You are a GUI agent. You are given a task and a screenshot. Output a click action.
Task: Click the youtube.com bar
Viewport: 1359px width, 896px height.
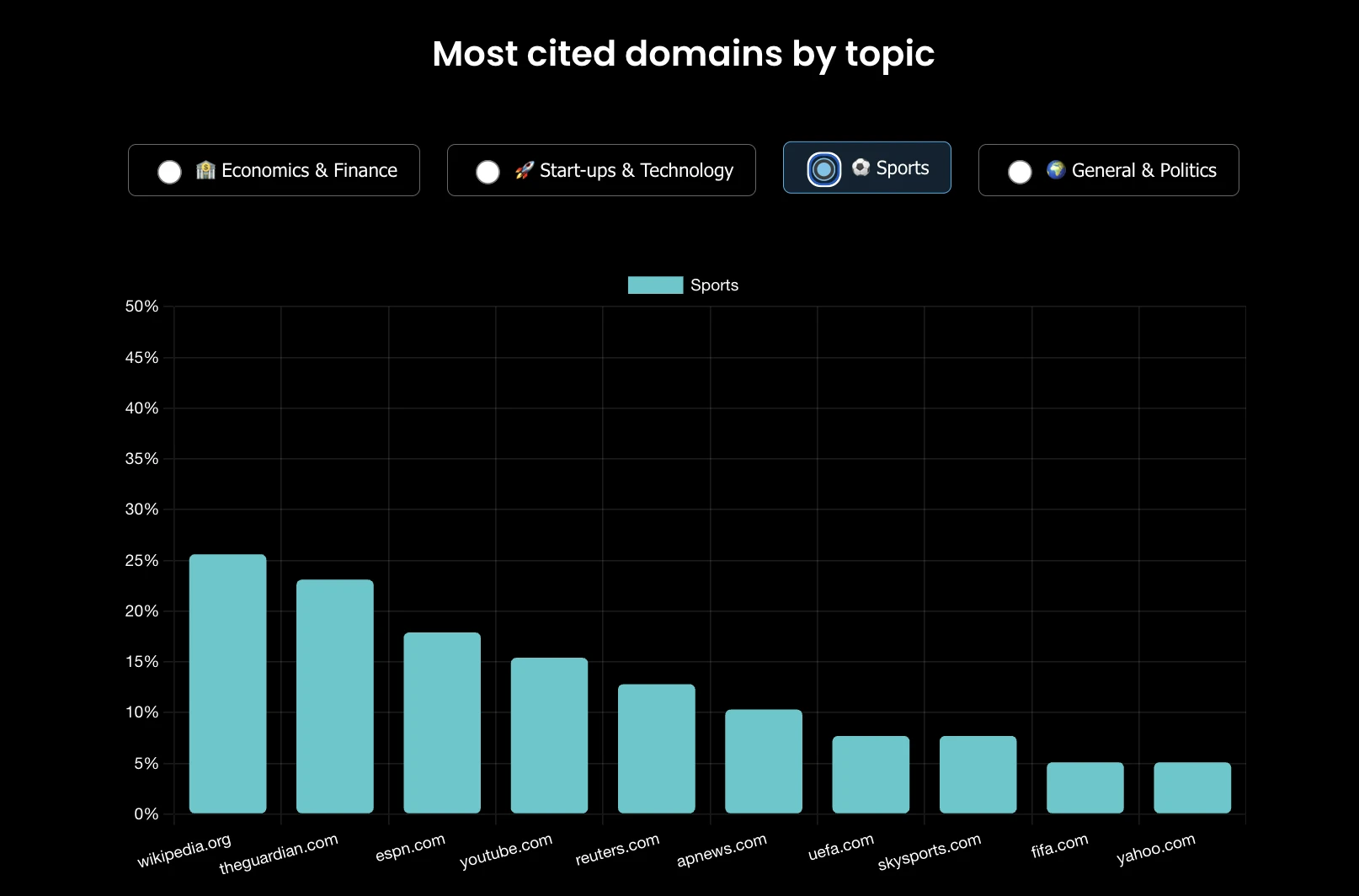[x=549, y=735]
